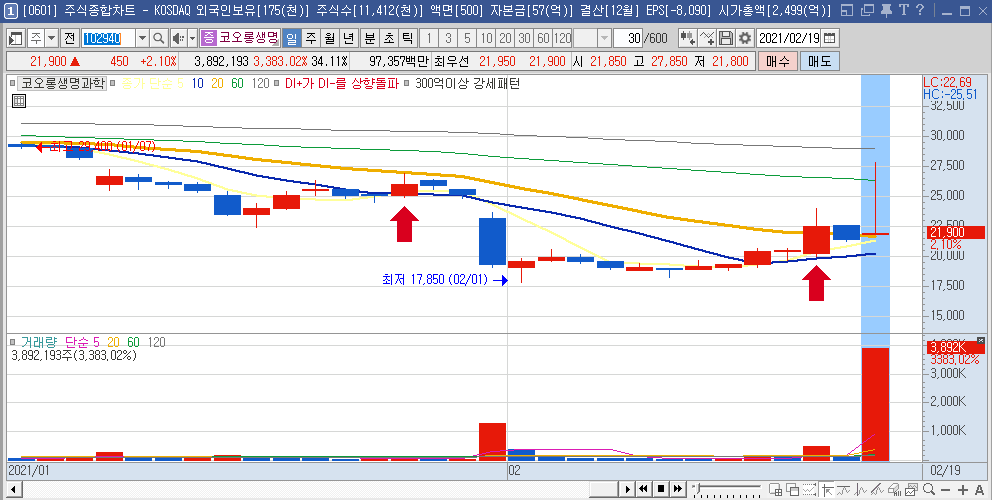992x500 pixels.
Task: Add a candle indicator to chart
Action: point(688,39)
